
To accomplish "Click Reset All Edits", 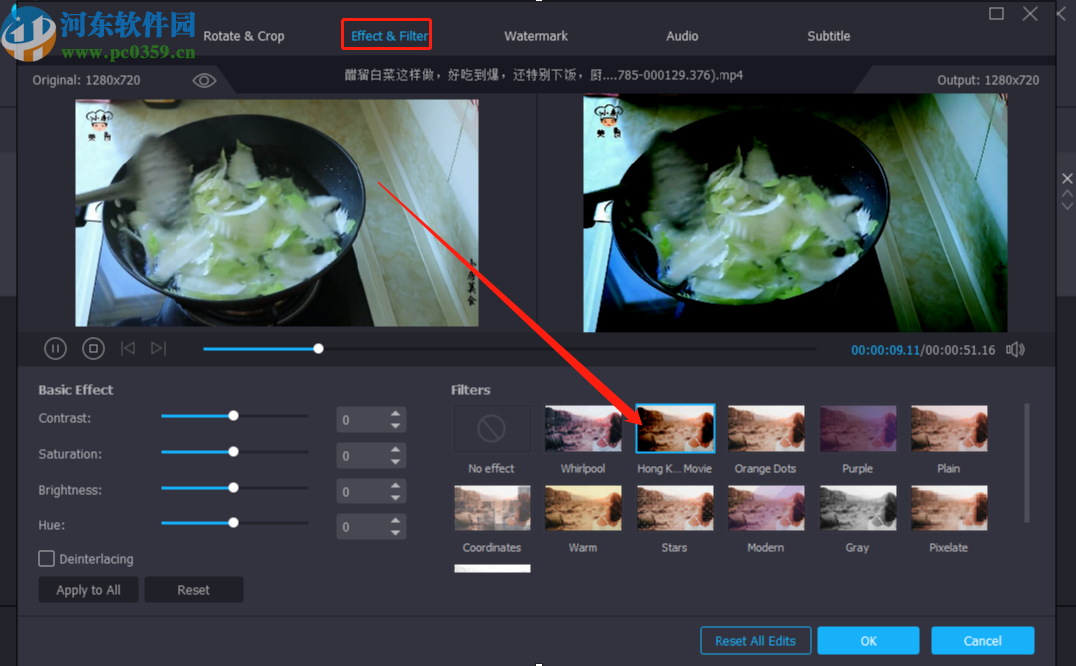I will pyautogui.click(x=755, y=640).
